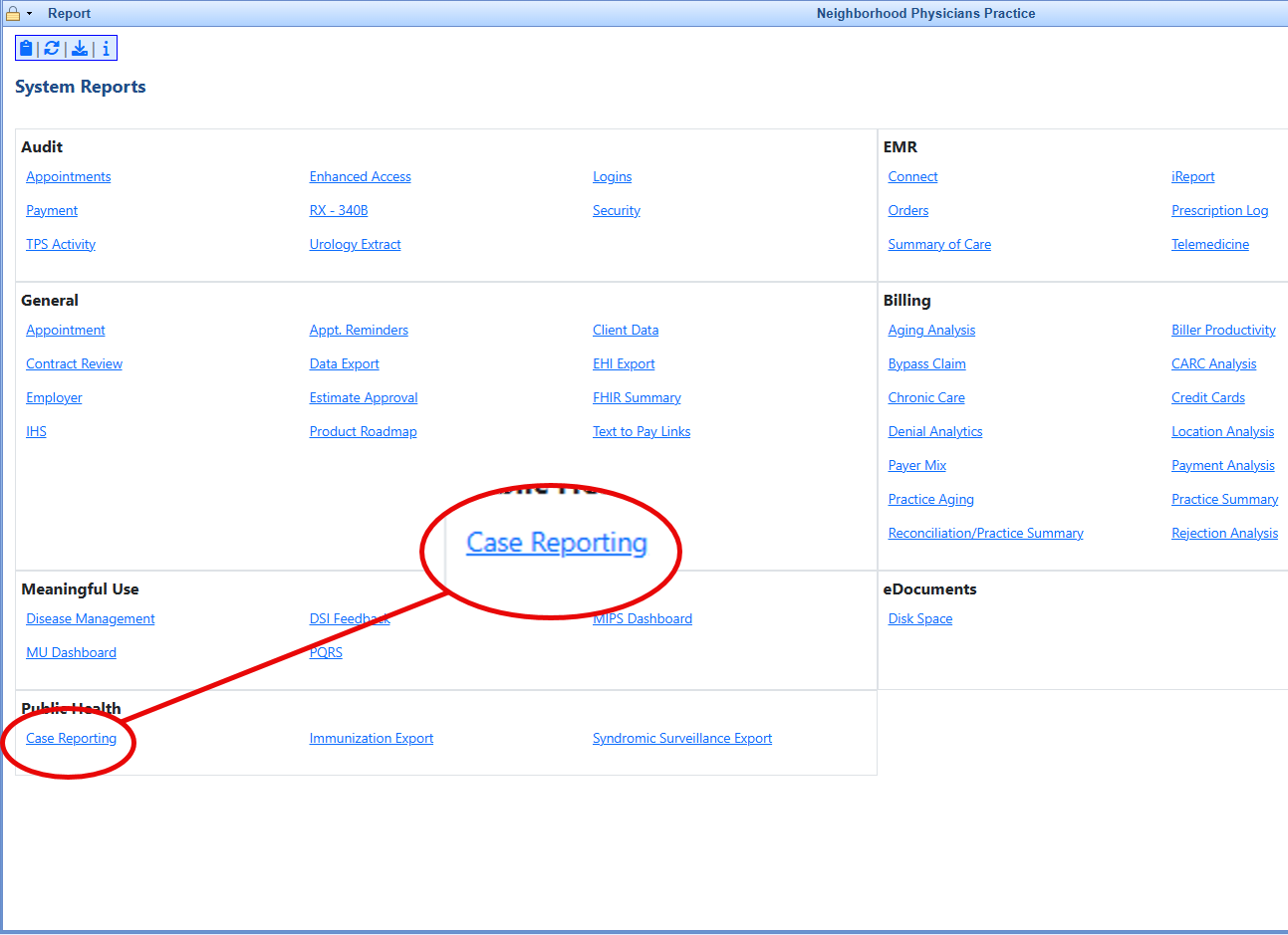Click the Reconciliation/Practice Summary link
The width and height of the screenshot is (1288, 935).
click(986, 534)
